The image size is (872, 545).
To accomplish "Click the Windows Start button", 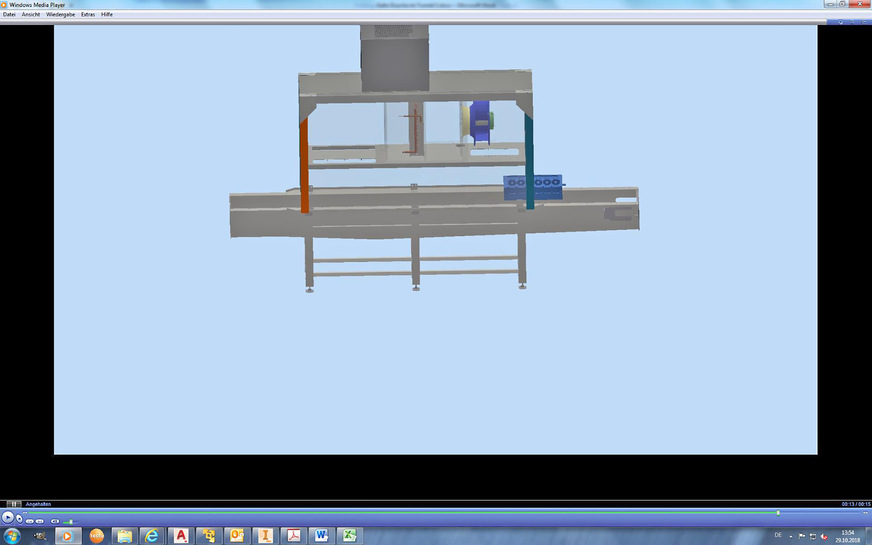I will coord(12,536).
